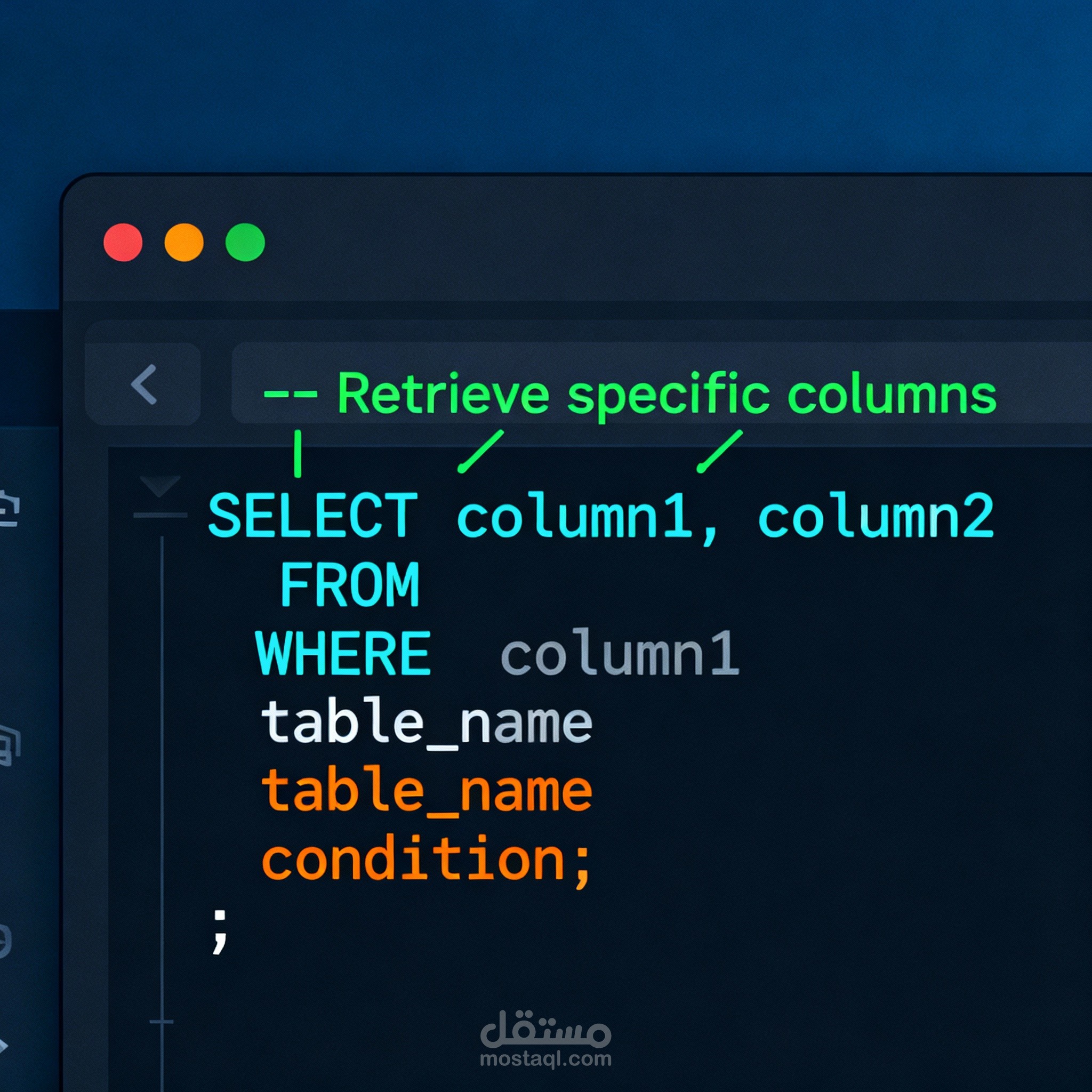Click the green maximize window button

coord(245,243)
